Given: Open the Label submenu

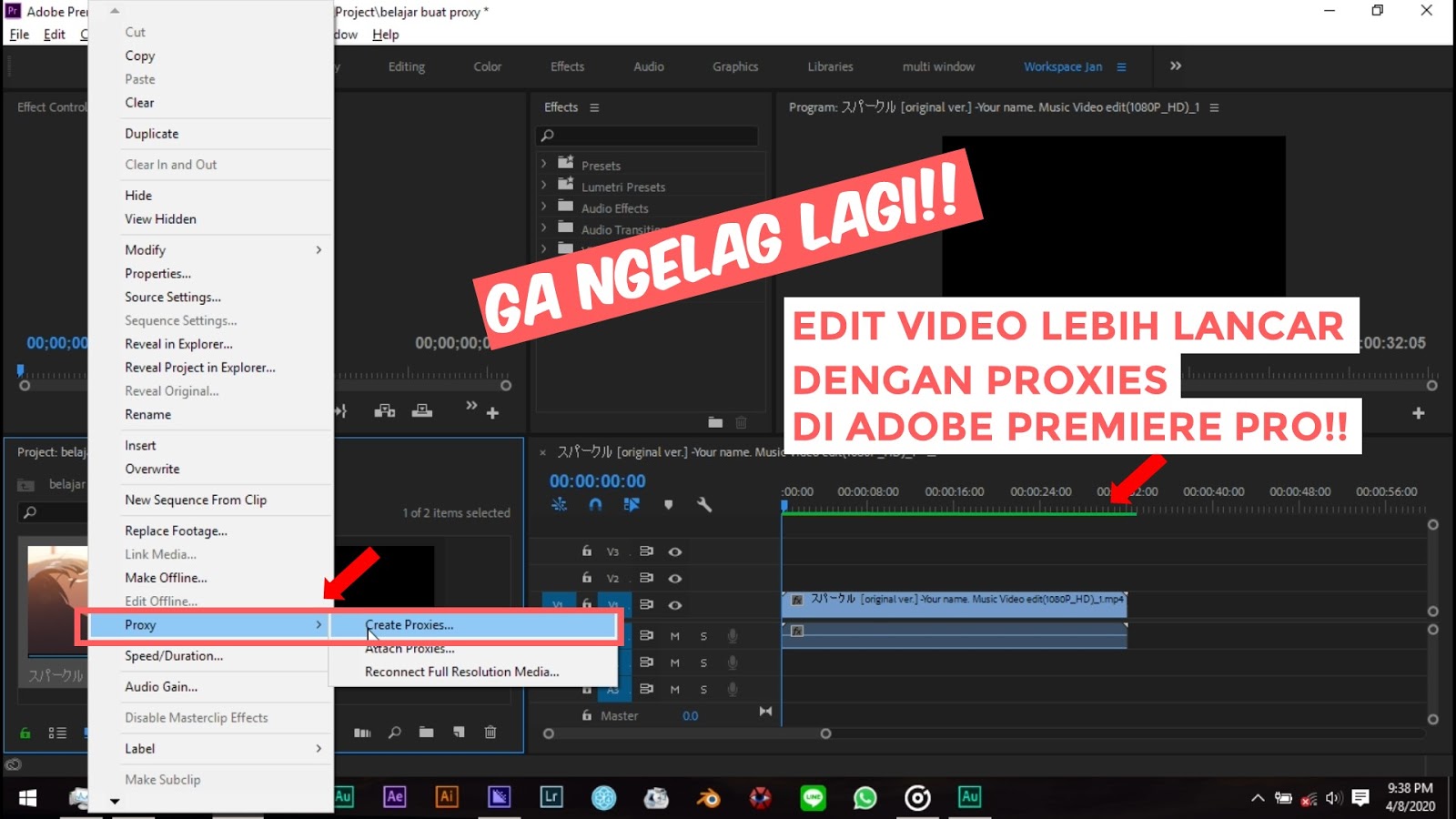Looking at the screenshot, I should click(211, 748).
